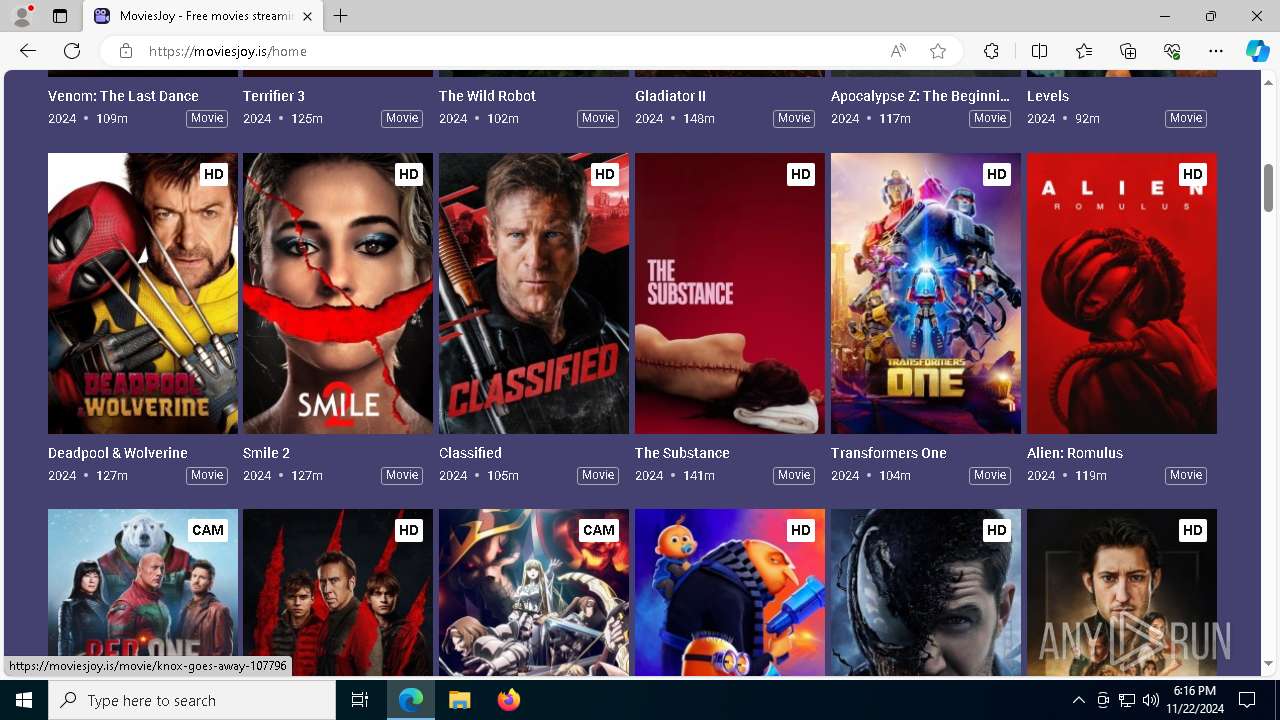Open Red One CAM poster

[143, 592]
